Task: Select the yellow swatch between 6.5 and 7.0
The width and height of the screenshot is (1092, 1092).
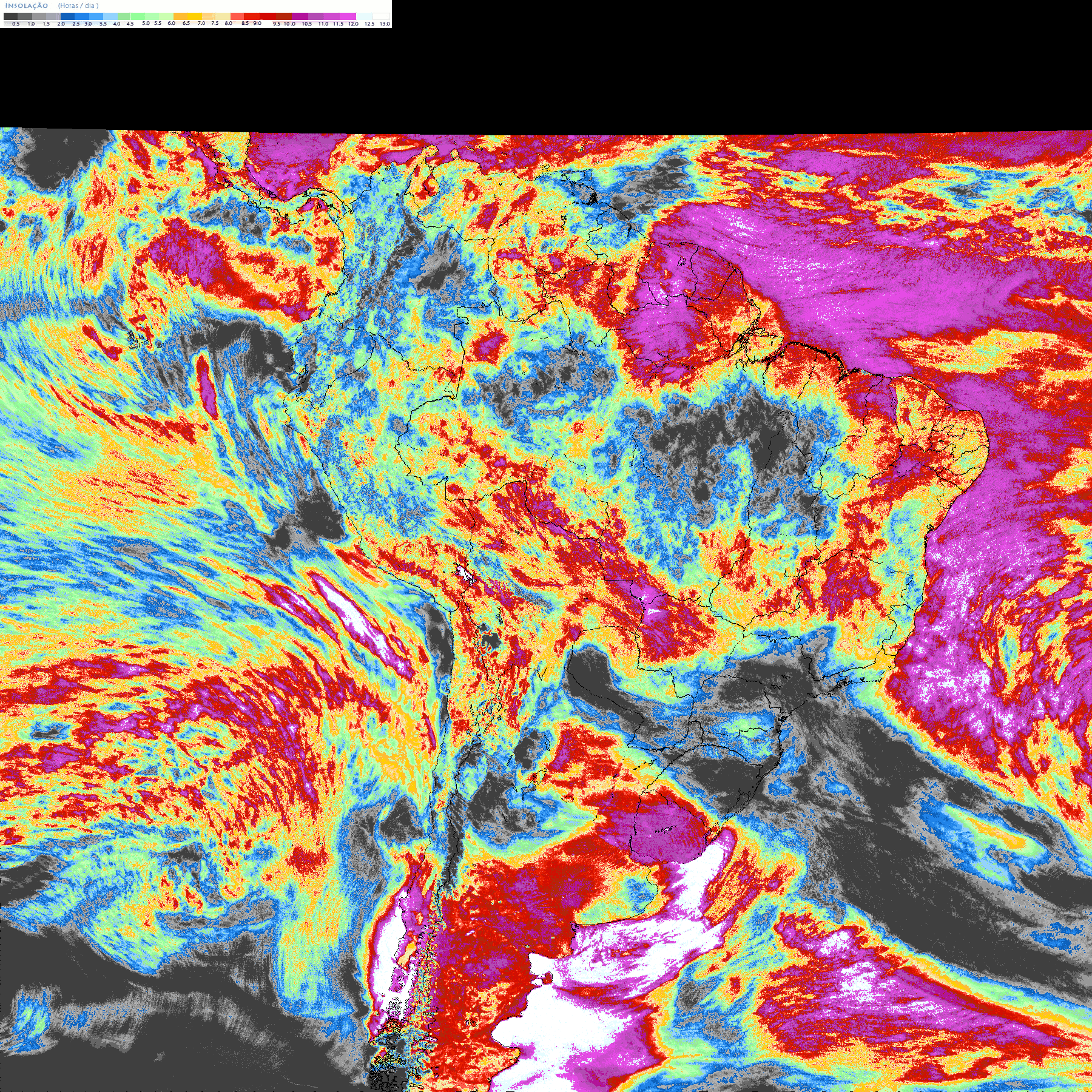Action: tap(195, 16)
